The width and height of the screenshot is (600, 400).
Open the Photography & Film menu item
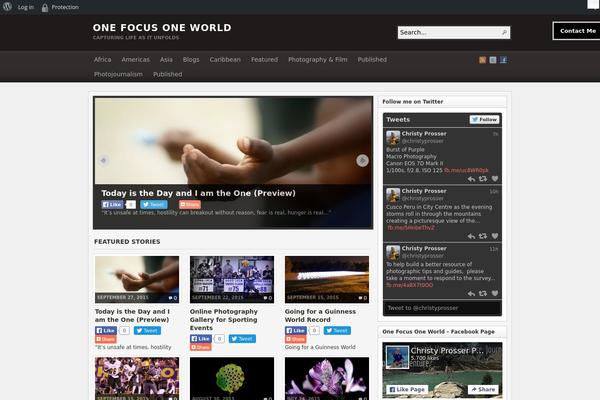tap(318, 60)
